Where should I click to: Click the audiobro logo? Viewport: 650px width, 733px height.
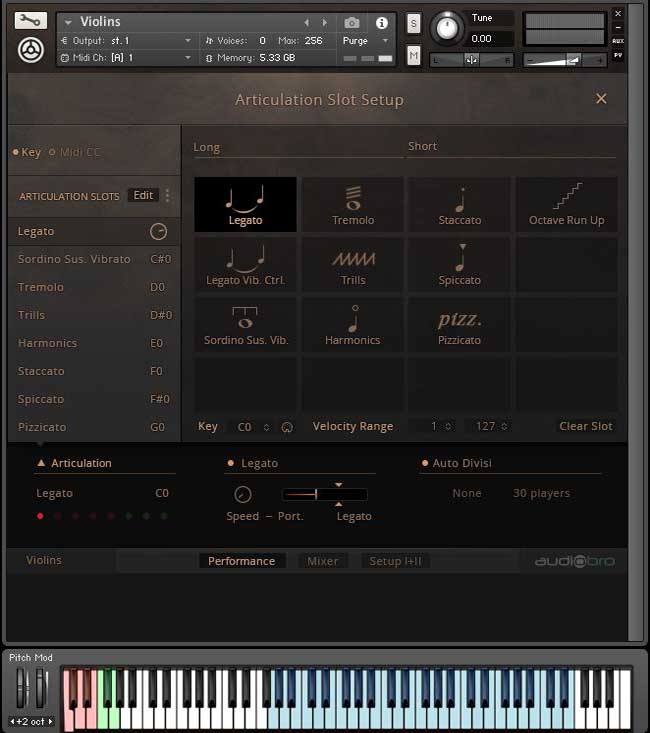pos(574,561)
